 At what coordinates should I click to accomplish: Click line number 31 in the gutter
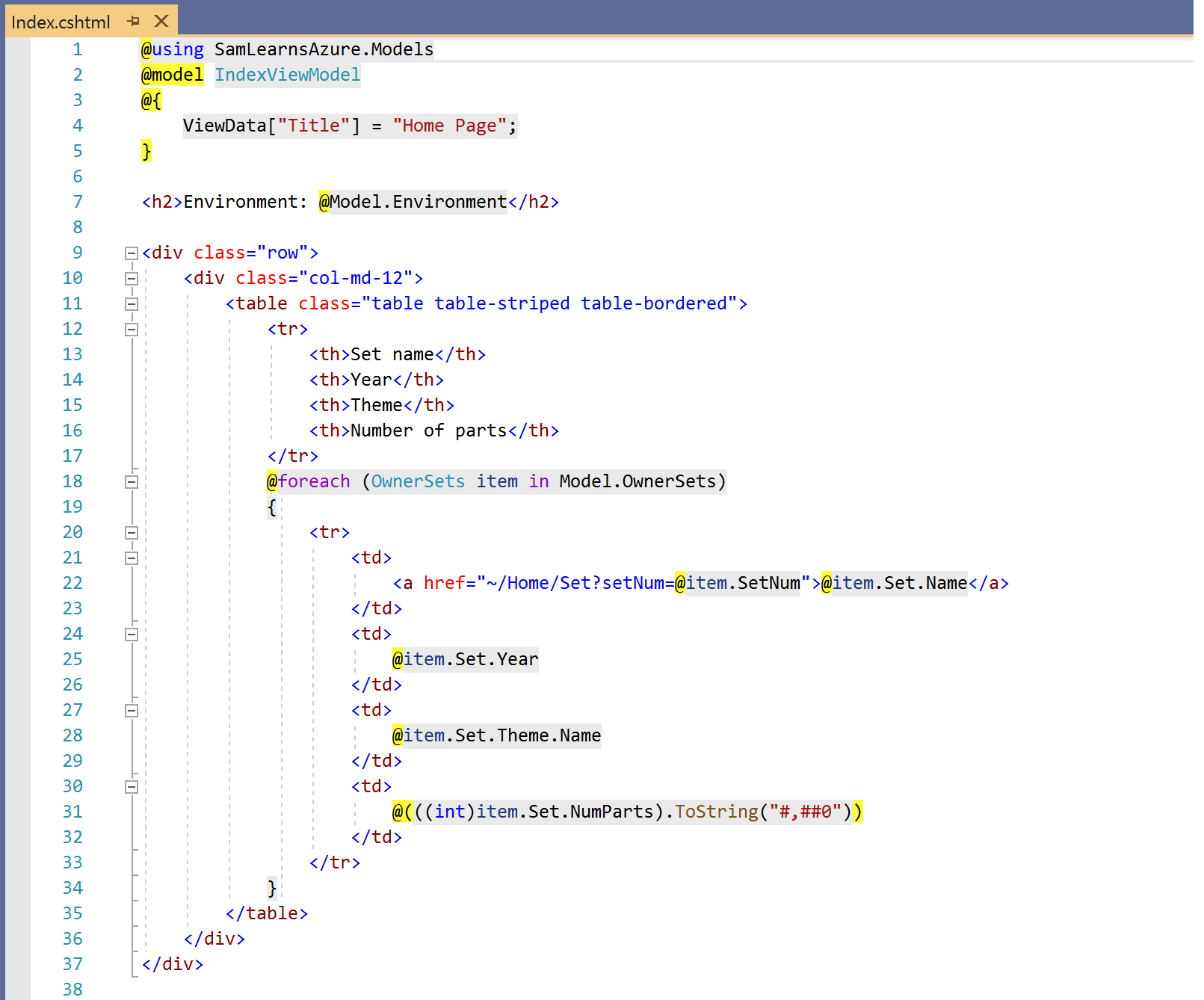pyautogui.click(x=72, y=812)
